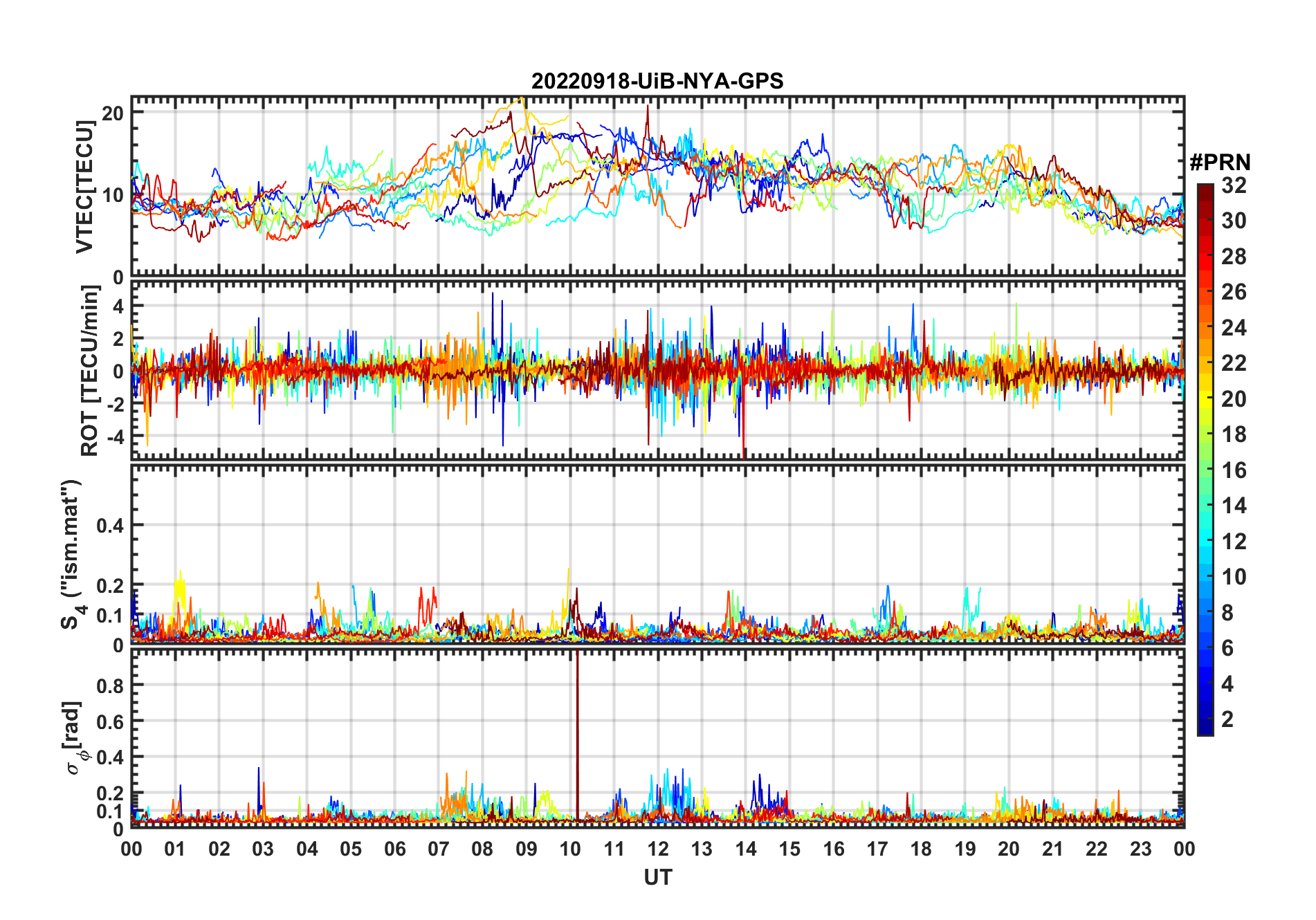Click colorbar tick label "22"
This screenshot has height=920, width=1316.
[x=1234, y=363]
